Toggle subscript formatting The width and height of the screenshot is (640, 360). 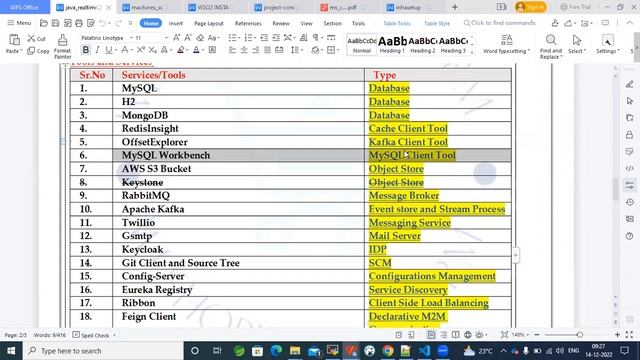tap(152, 50)
